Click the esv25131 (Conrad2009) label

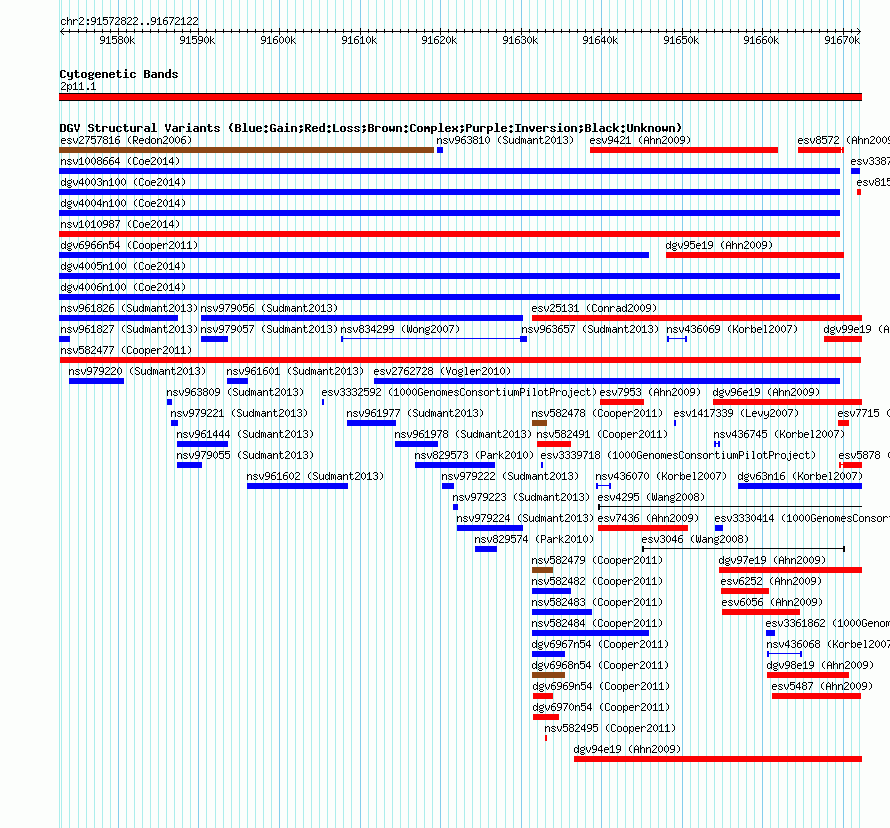coord(594,308)
